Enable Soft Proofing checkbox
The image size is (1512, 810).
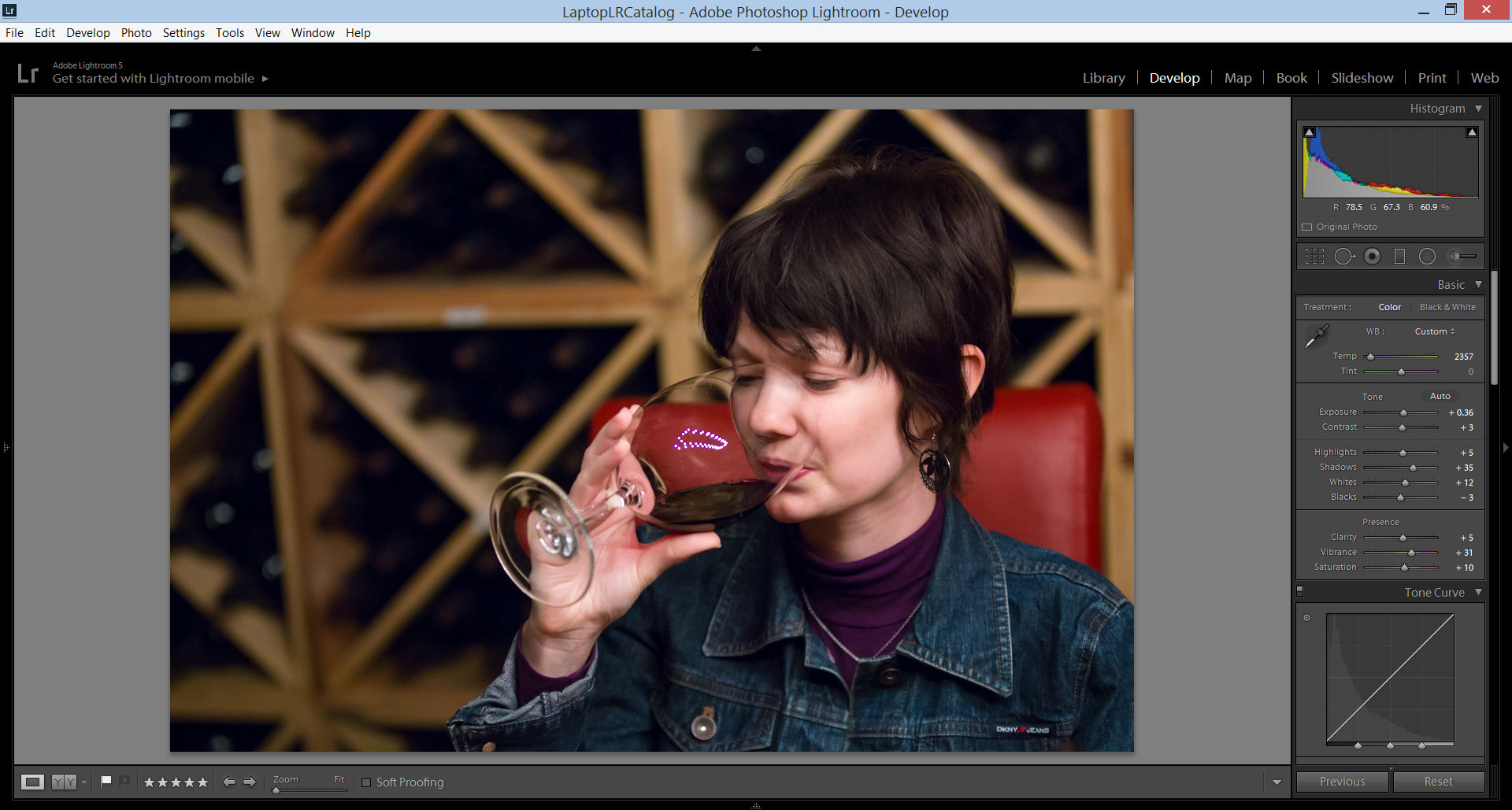pyautogui.click(x=366, y=782)
